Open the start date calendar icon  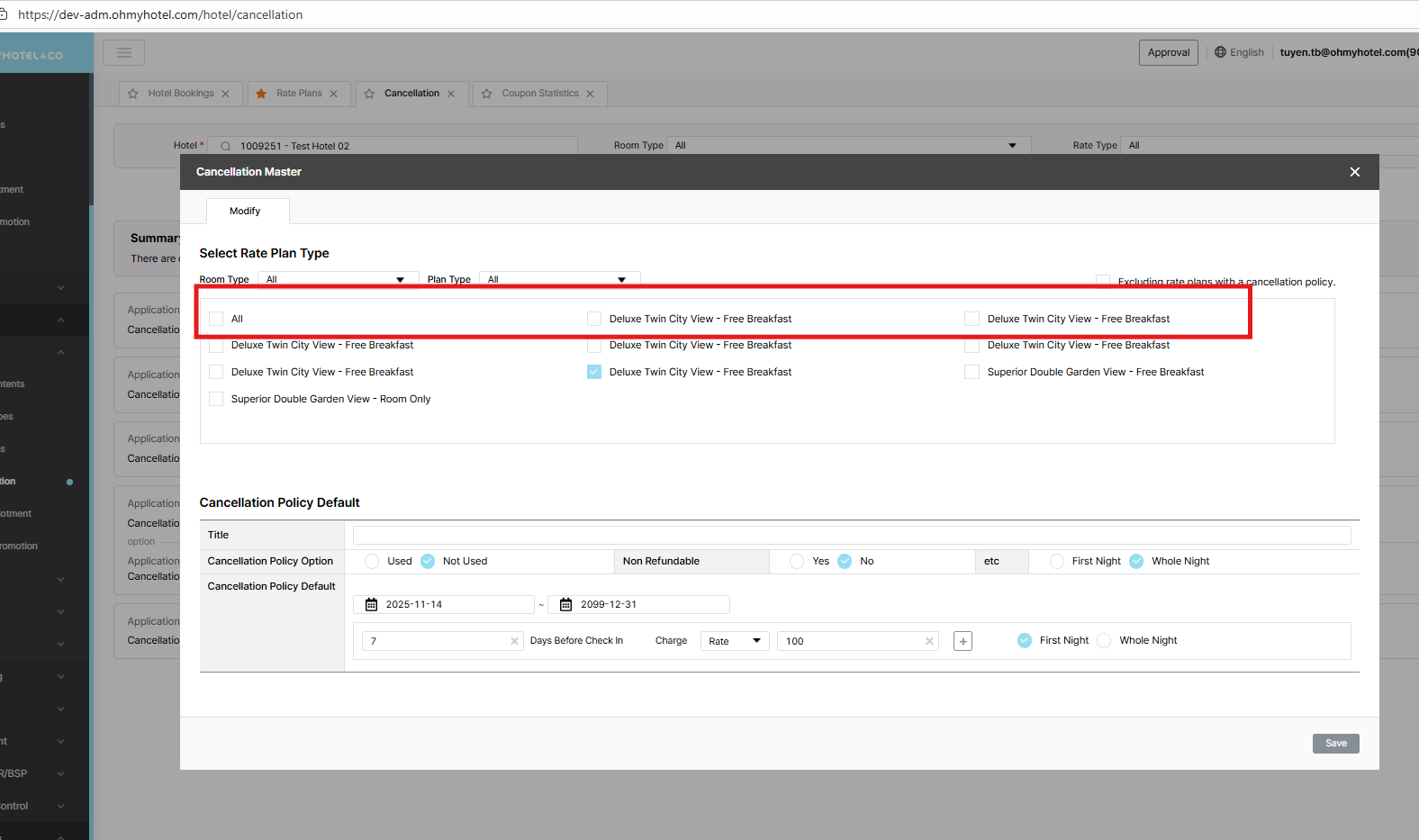(371, 605)
